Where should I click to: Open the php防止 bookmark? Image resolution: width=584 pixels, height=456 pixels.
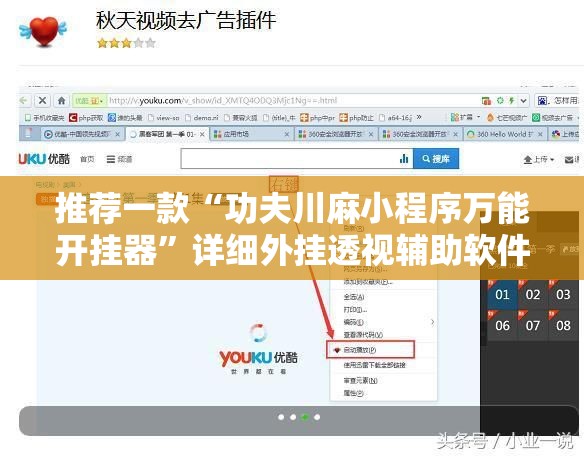(356, 118)
